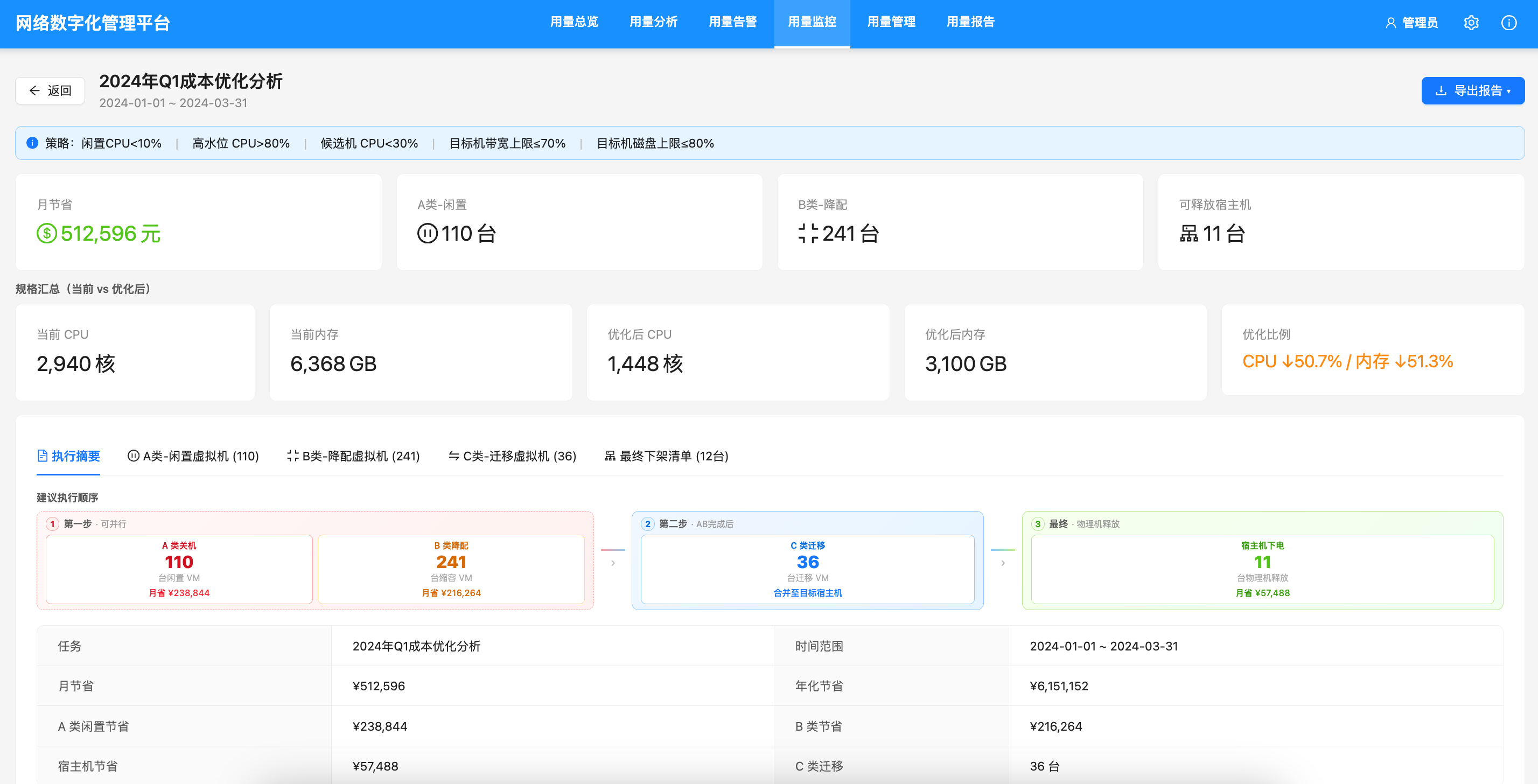This screenshot has width=1538, height=784.
Task: Click the 当前 CPU 2,940 核 value
Action: (76, 363)
